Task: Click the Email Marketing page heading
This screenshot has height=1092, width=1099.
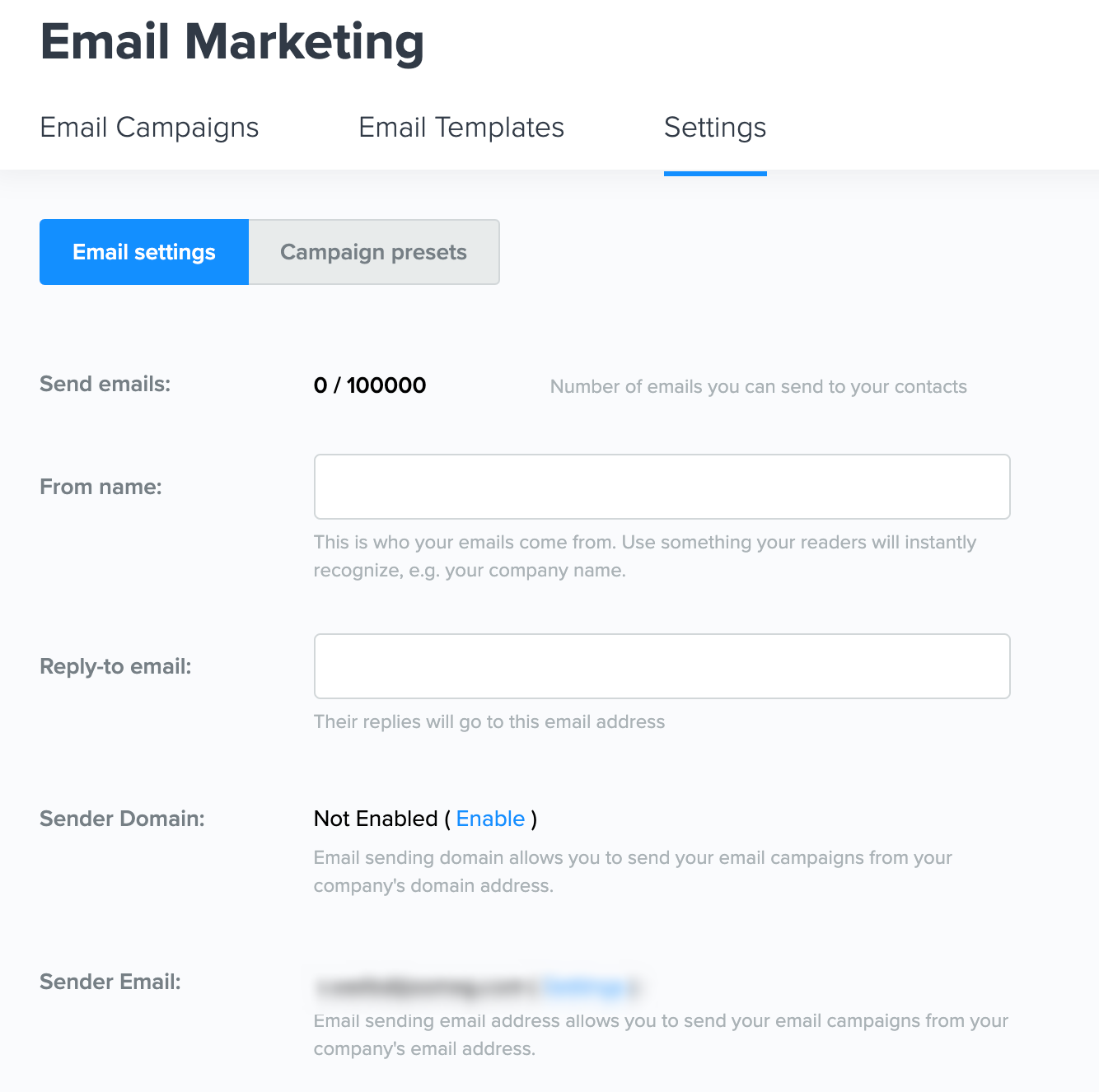Action: (232, 42)
